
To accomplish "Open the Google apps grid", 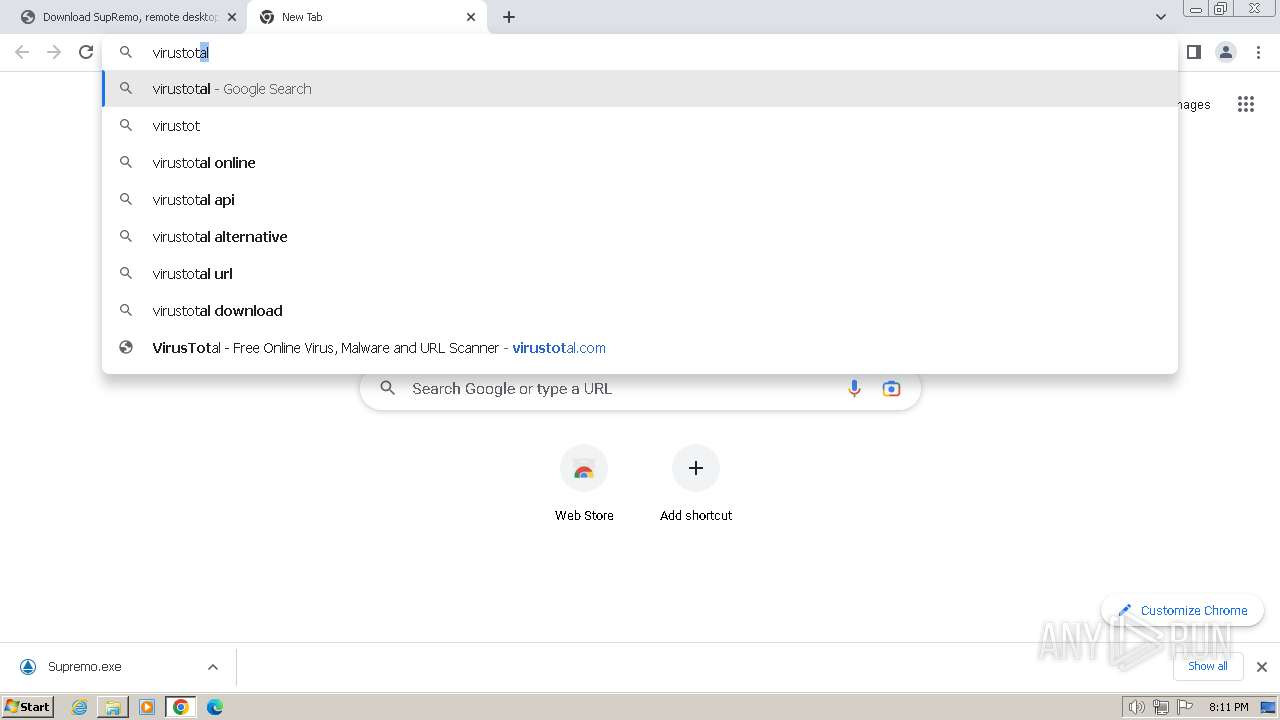I will 1246,104.
